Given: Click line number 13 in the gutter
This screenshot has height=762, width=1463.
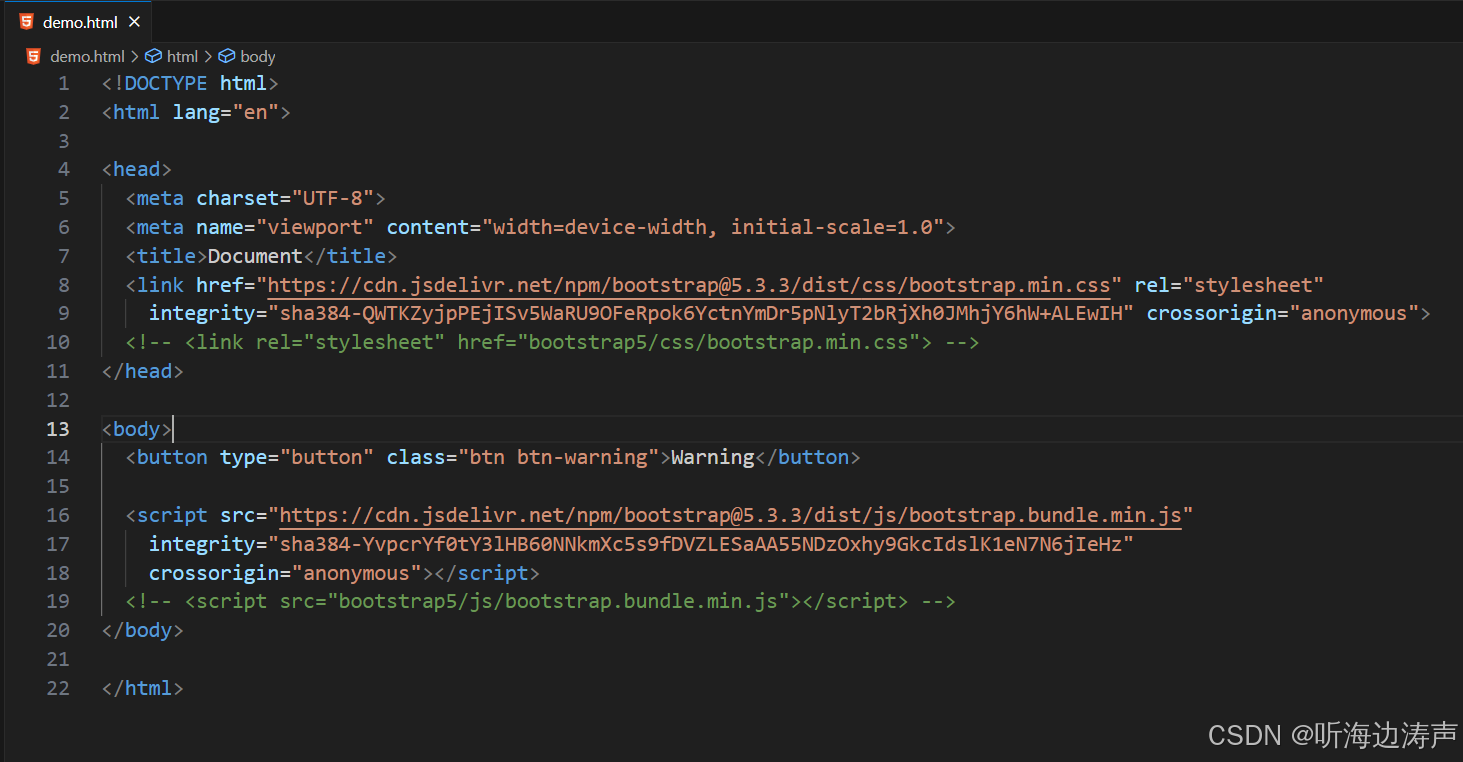Looking at the screenshot, I should (58, 429).
